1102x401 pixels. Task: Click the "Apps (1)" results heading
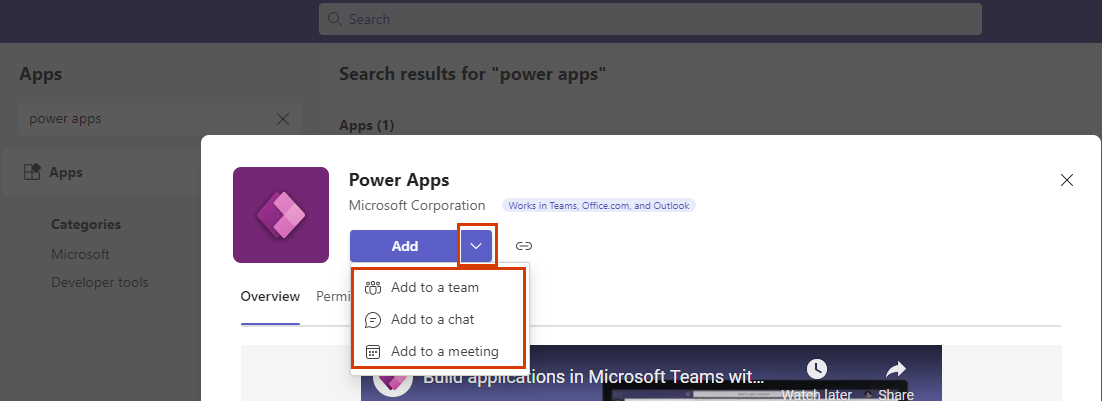[x=367, y=126]
